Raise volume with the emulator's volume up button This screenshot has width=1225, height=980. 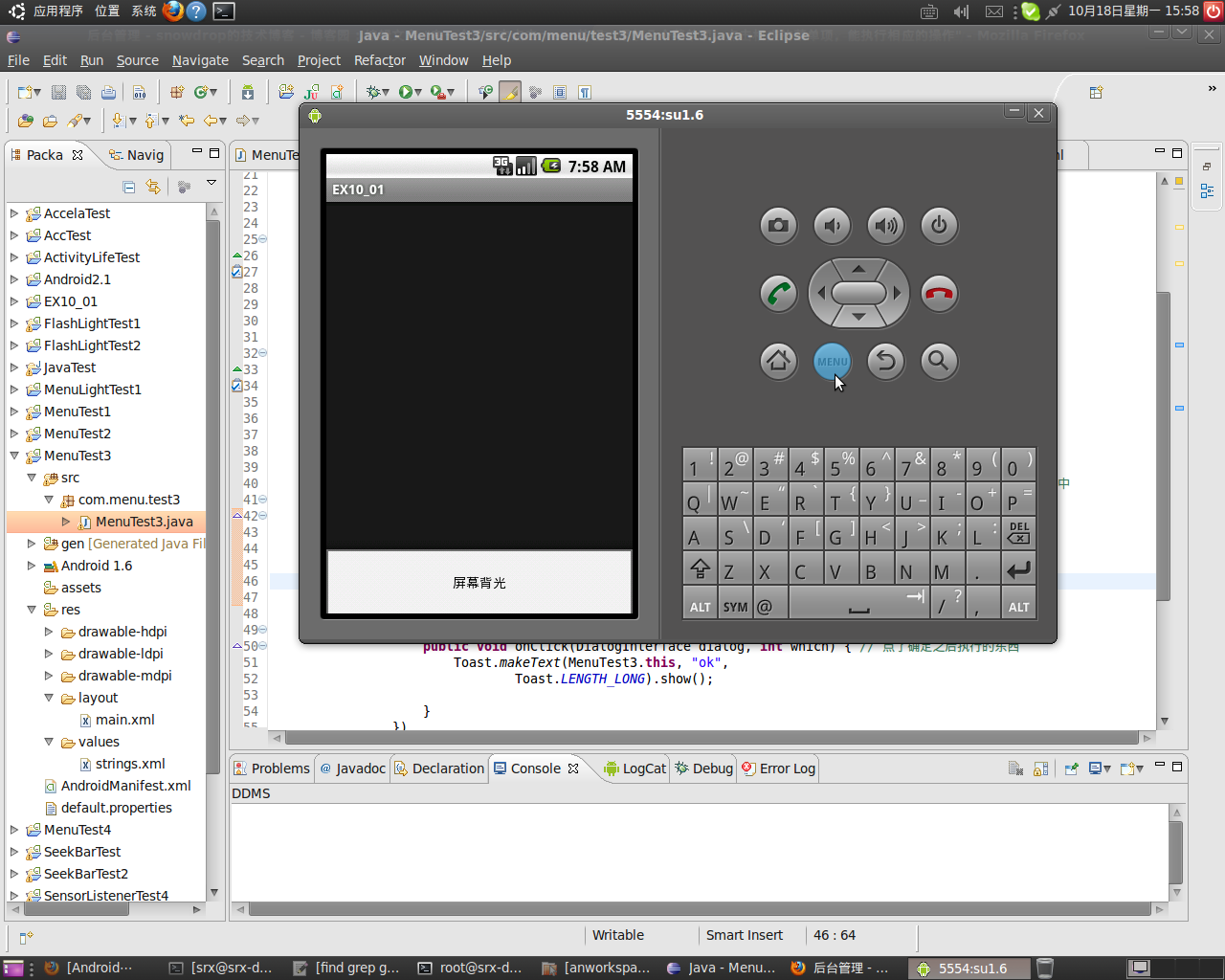click(x=885, y=226)
